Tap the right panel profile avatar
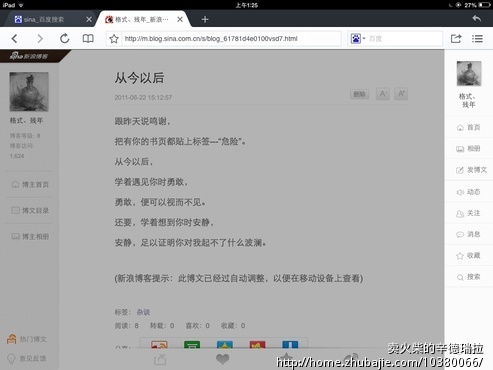This screenshot has height=370, width=493. pos(469,73)
